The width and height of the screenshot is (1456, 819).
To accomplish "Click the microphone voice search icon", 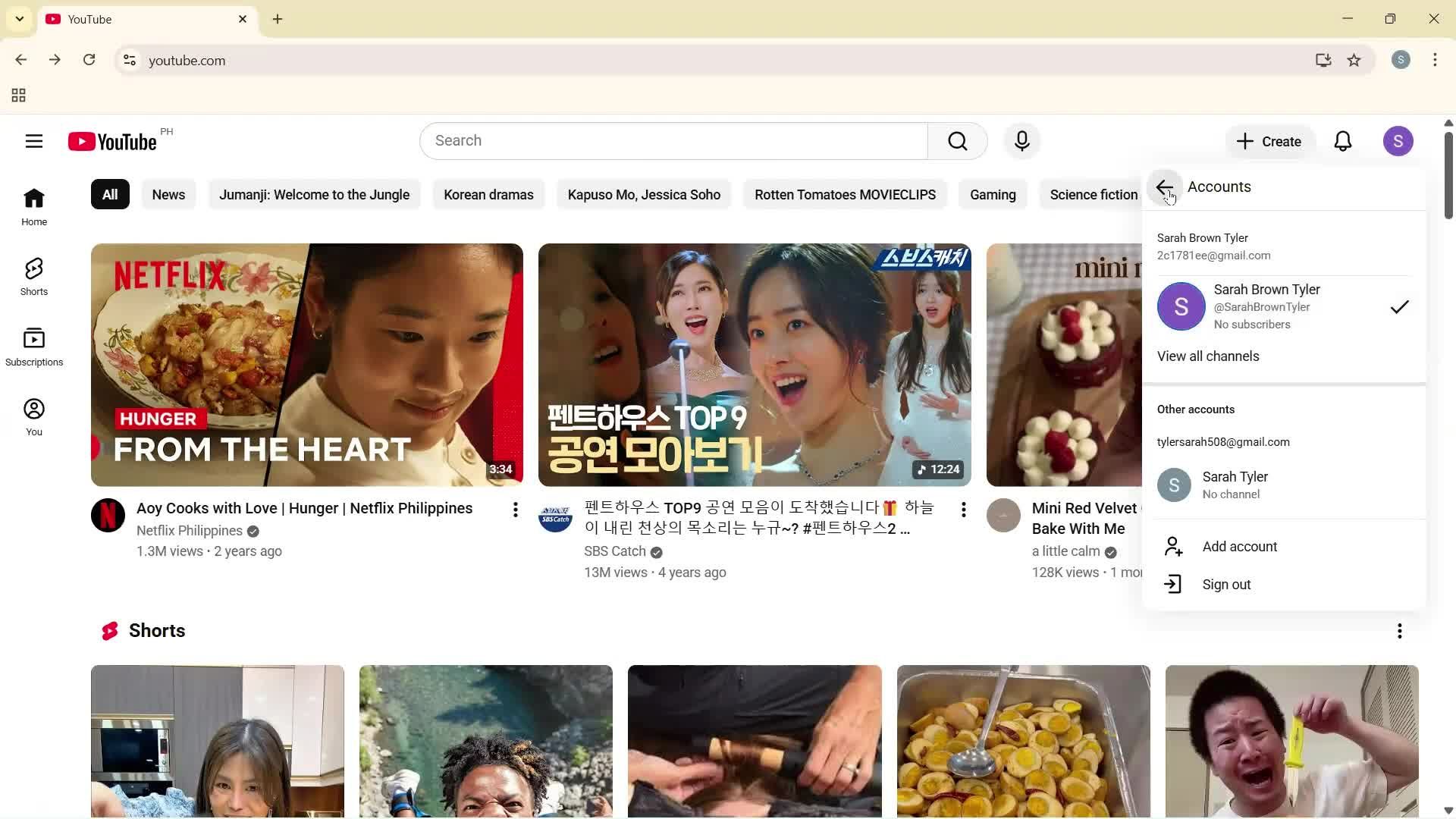I will [1021, 141].
